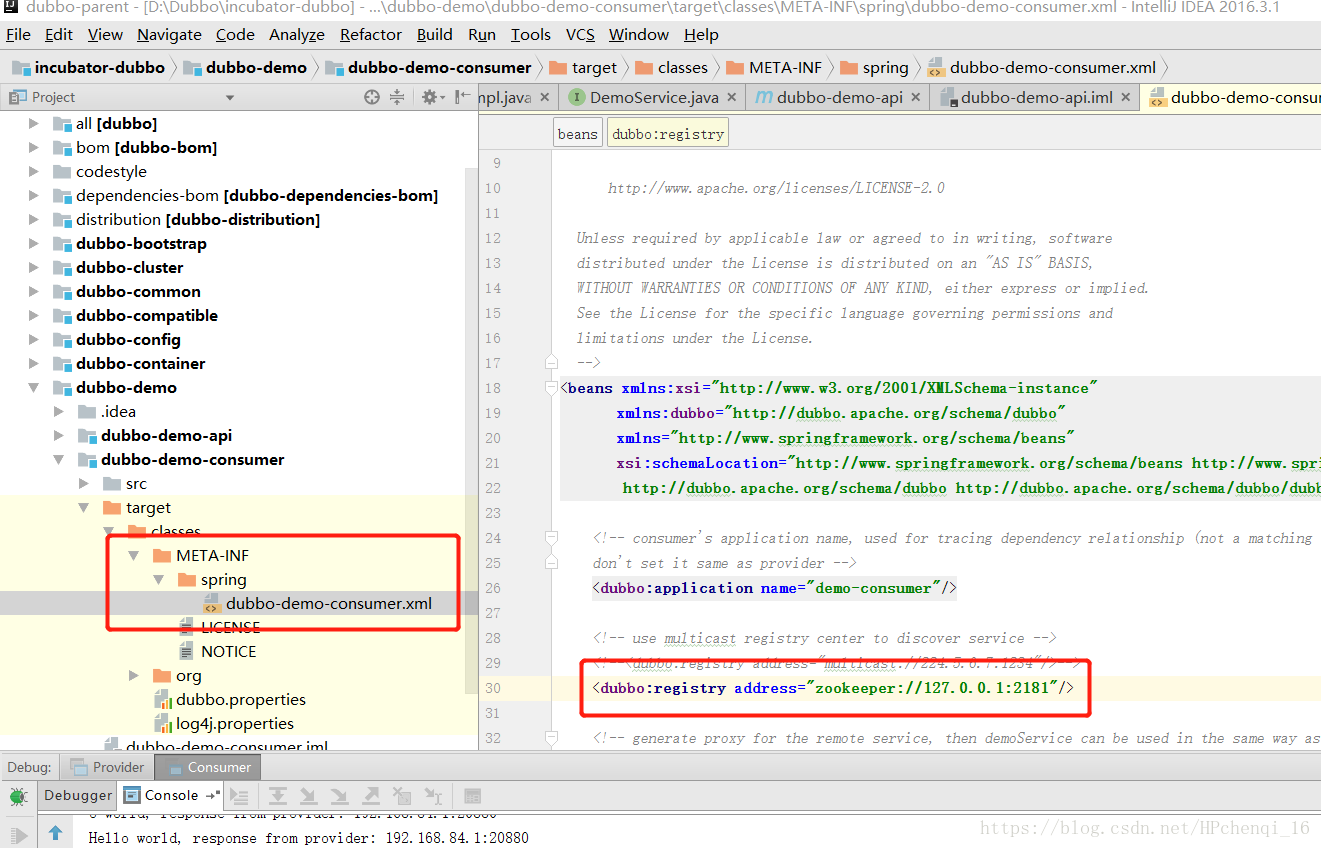Expand the src folder node
This screenshot has width=1321, height=848.
(x=85, y=484)
